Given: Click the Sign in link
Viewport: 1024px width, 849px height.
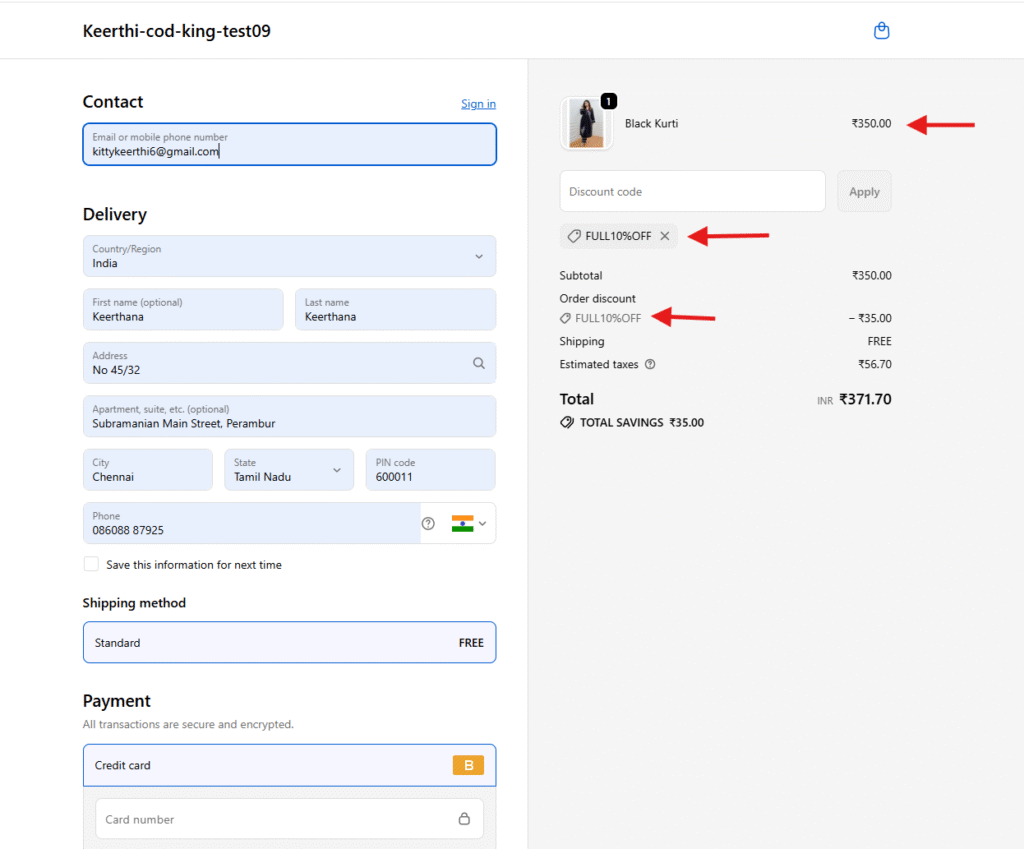Looking at the screenshot, I should pos(478,104).
